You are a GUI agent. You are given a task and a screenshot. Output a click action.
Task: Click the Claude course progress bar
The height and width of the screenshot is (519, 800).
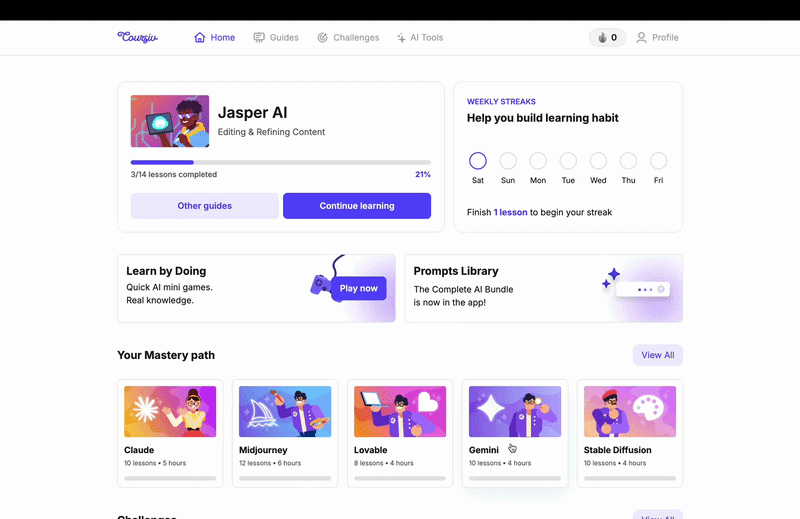[x=170, y=478]
